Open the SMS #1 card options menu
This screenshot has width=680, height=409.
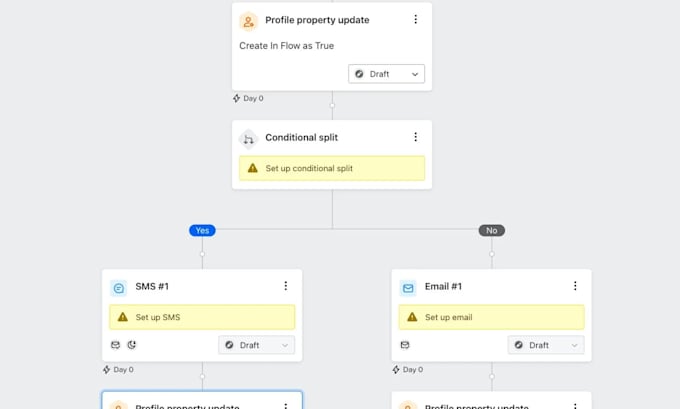coord(285,286)
